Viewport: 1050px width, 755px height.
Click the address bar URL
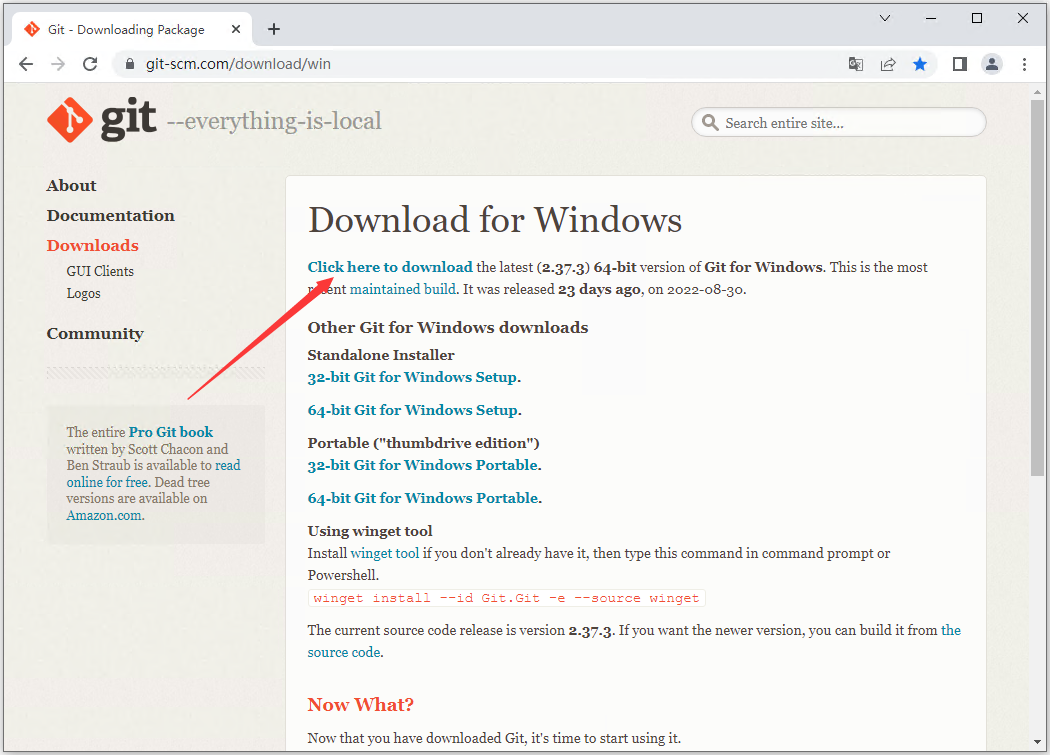pyautogui.click(x=238, y=64)
